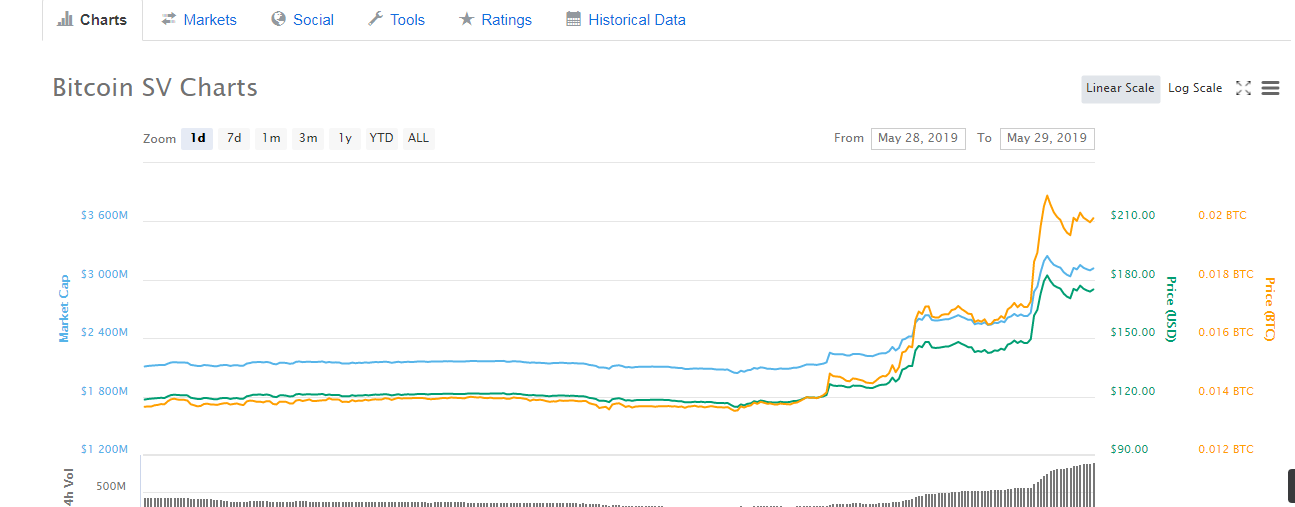Screen dimensions: 1295x507
Task: Click the 0.02 BTC axis value
Action: pos(1223,215)
